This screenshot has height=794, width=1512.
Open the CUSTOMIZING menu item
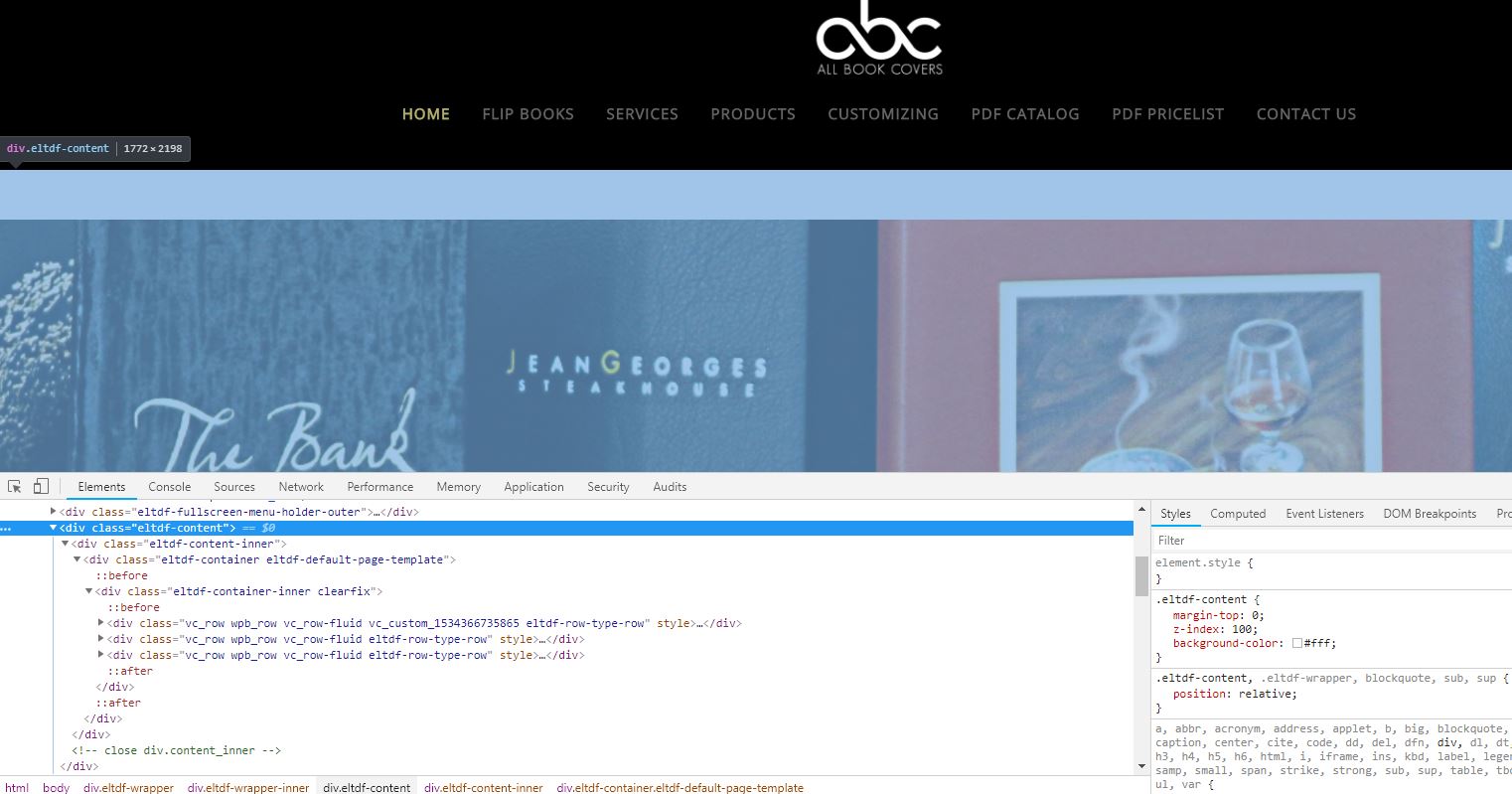pyautogui.click(x=883, y=114)
